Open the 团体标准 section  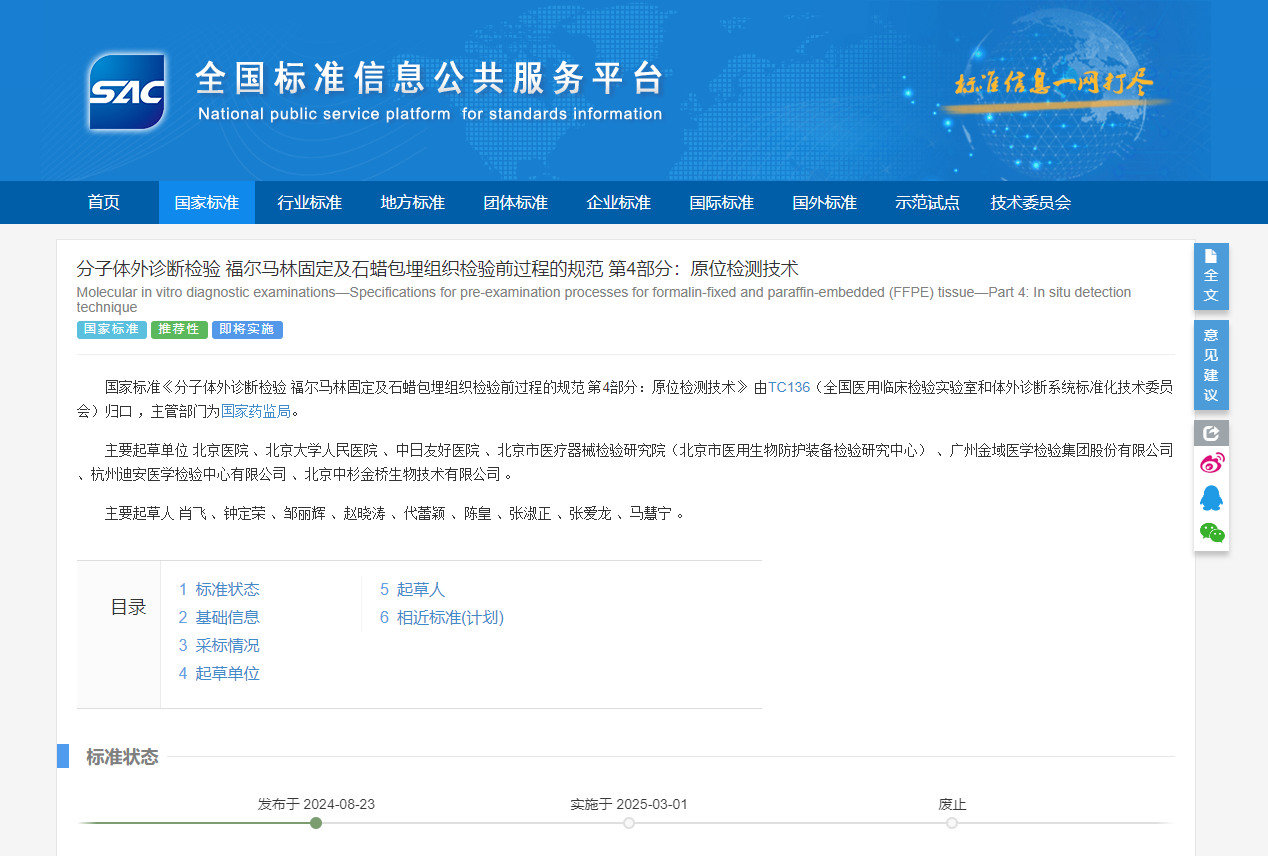(x=515, y=202)
